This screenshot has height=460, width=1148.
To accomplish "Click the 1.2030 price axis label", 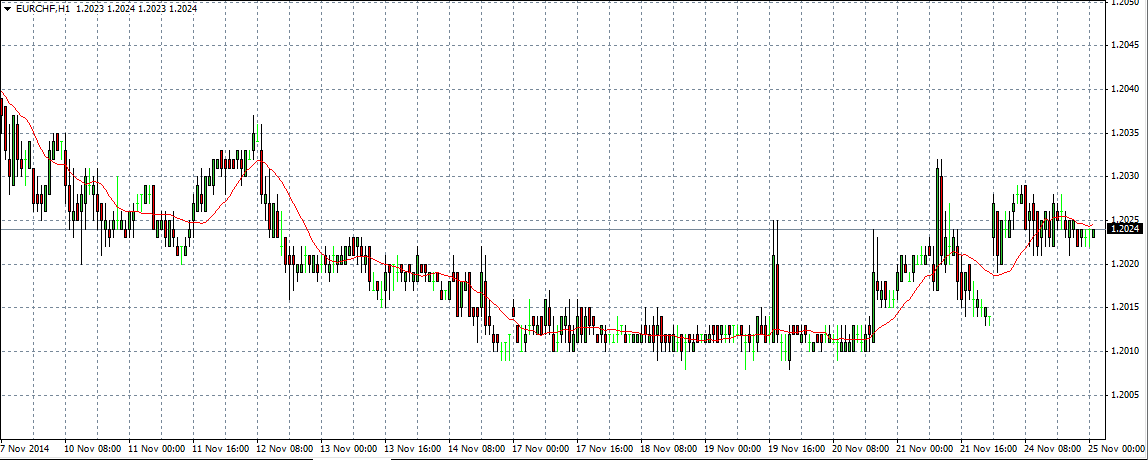I will point(1126,177).
